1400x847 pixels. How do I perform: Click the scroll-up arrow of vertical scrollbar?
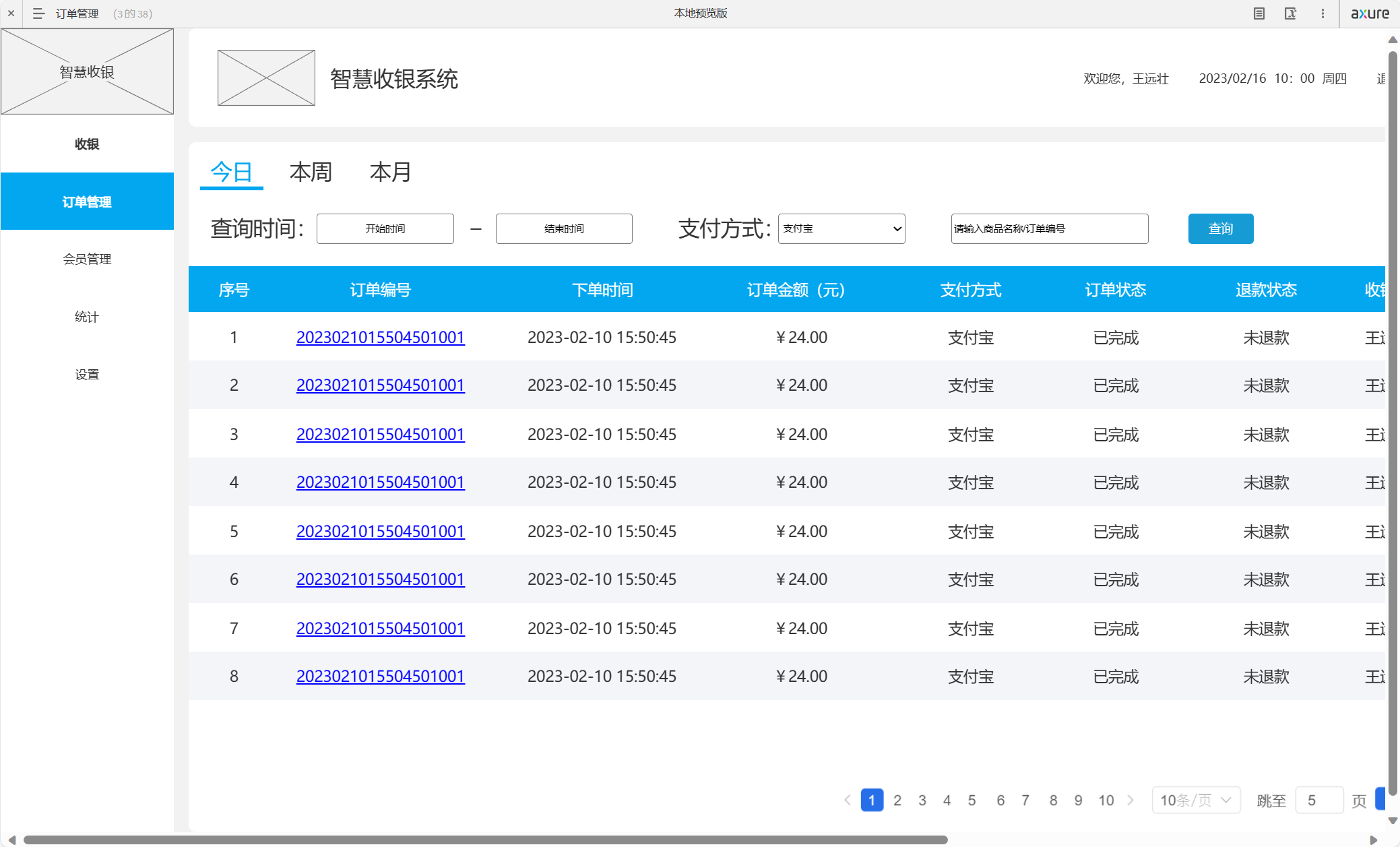coord(1393,40)
